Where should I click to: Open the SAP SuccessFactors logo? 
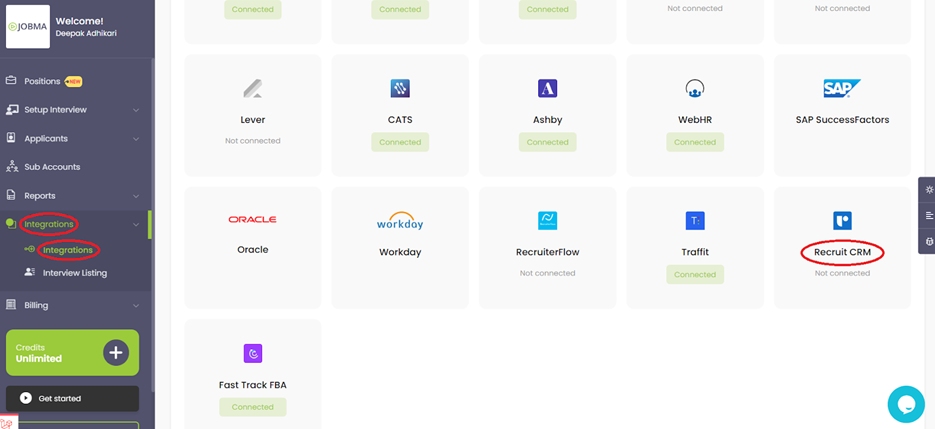[842, 88]
